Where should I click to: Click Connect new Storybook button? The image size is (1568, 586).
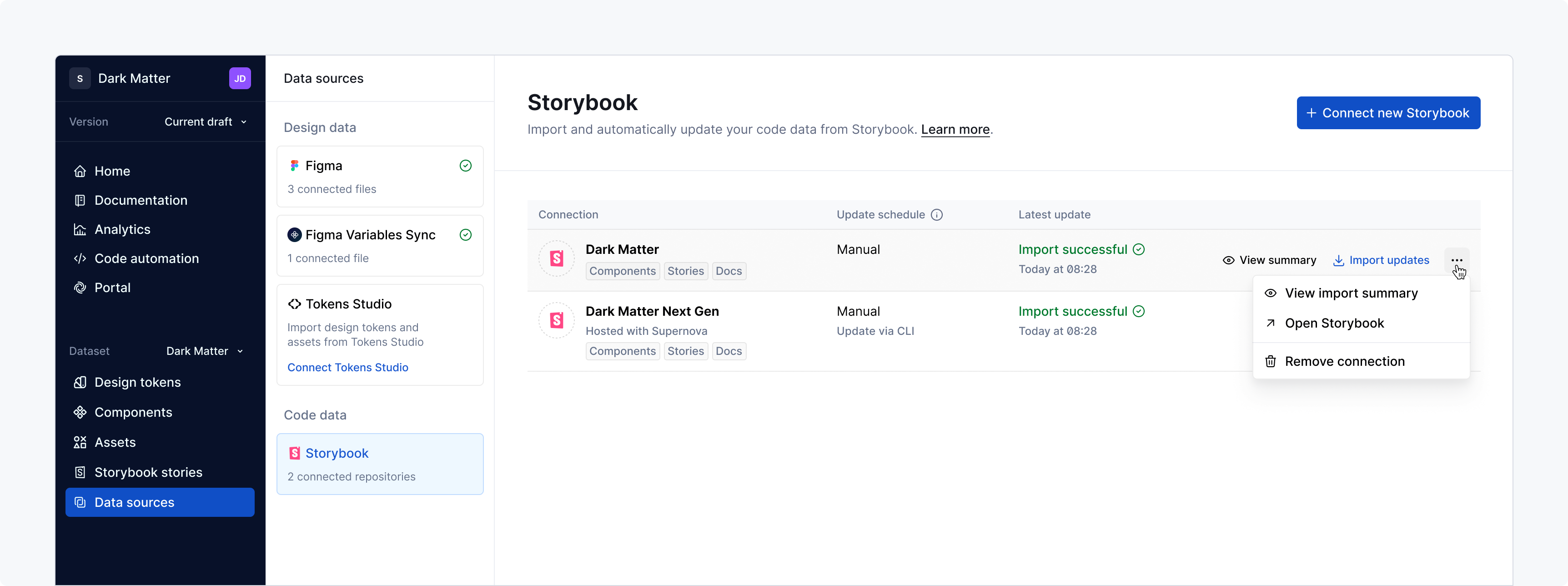click(1388, 113)
